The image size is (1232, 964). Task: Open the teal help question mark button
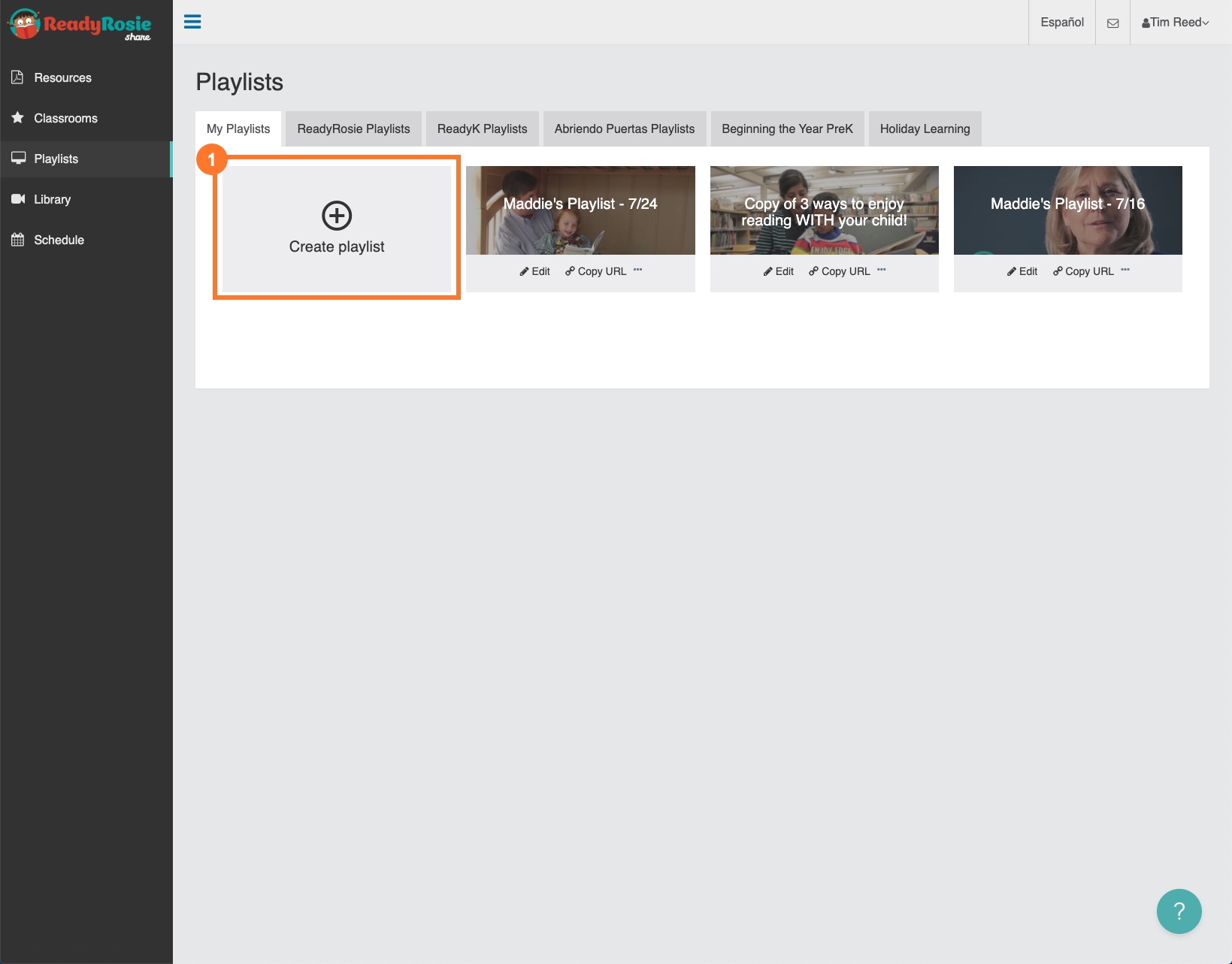coord(1179,911)
